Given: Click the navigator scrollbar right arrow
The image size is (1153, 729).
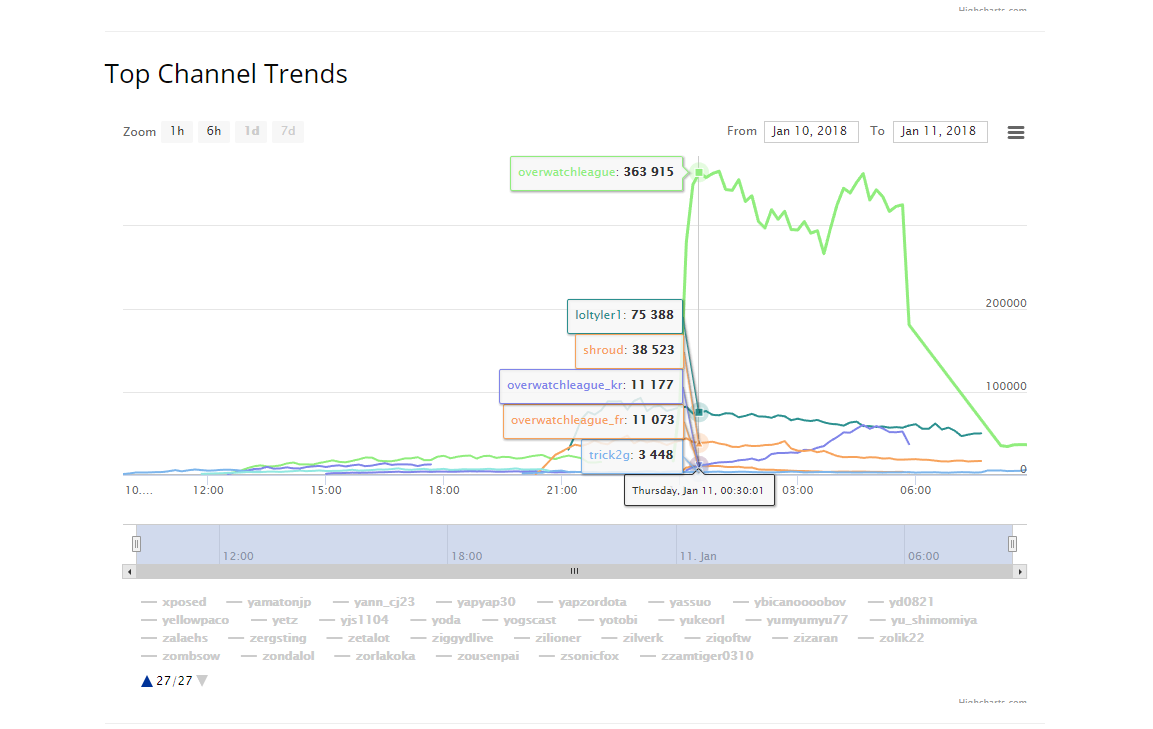Looking at the screenshot, I should click(1020, 572).
